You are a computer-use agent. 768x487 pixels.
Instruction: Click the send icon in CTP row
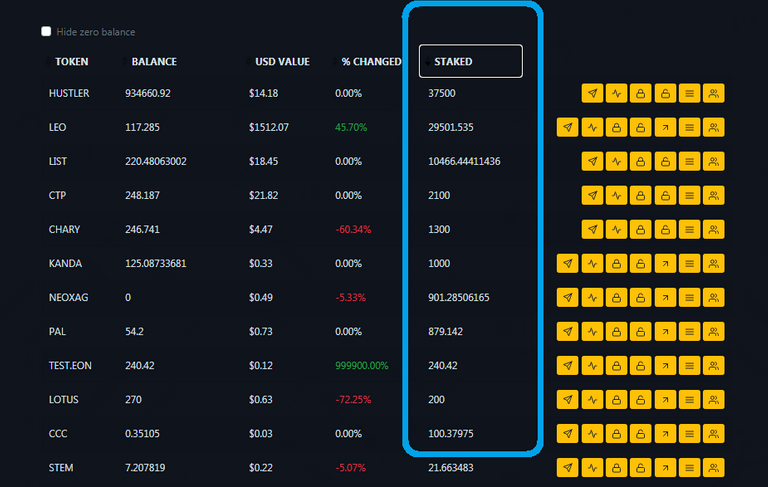click(592, 195)
